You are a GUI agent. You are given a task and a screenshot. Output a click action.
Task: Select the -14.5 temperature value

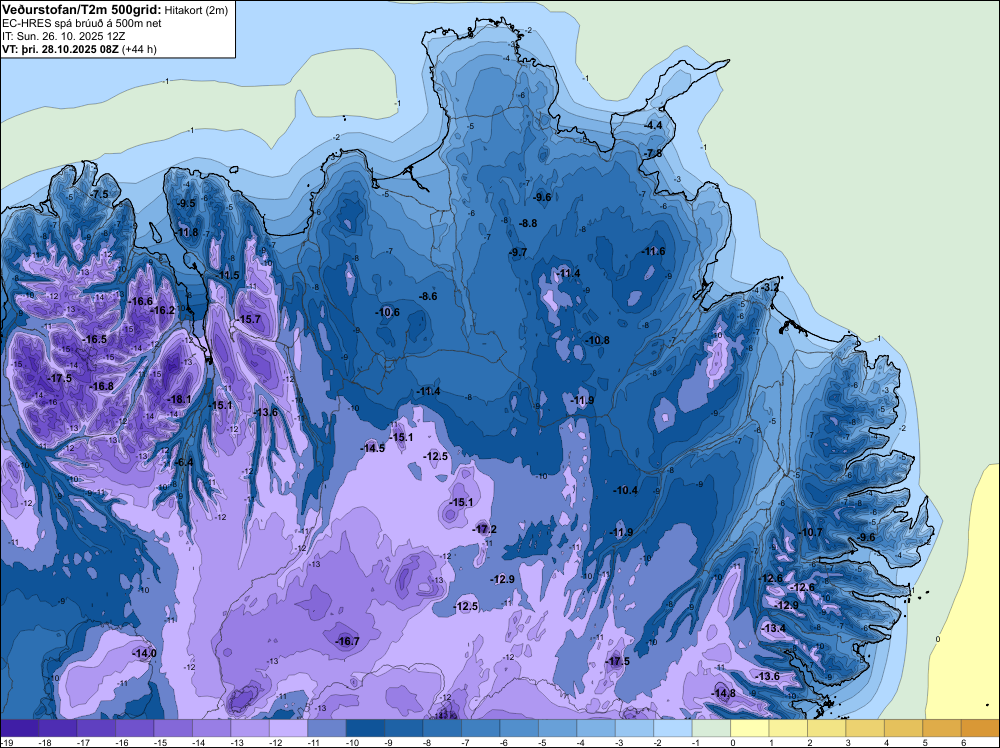click(372, 448)
